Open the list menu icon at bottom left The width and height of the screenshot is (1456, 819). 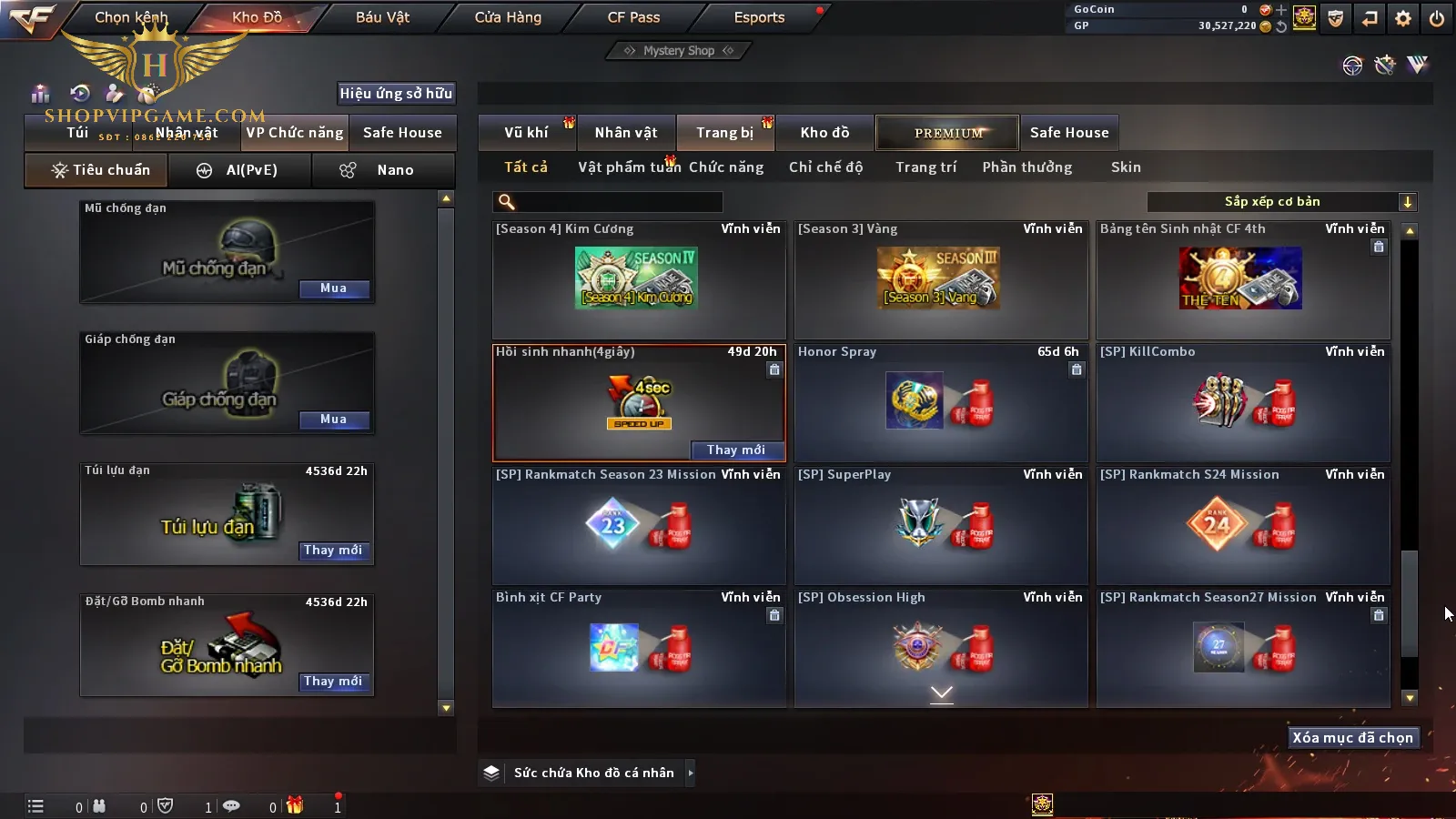[35, 806]
